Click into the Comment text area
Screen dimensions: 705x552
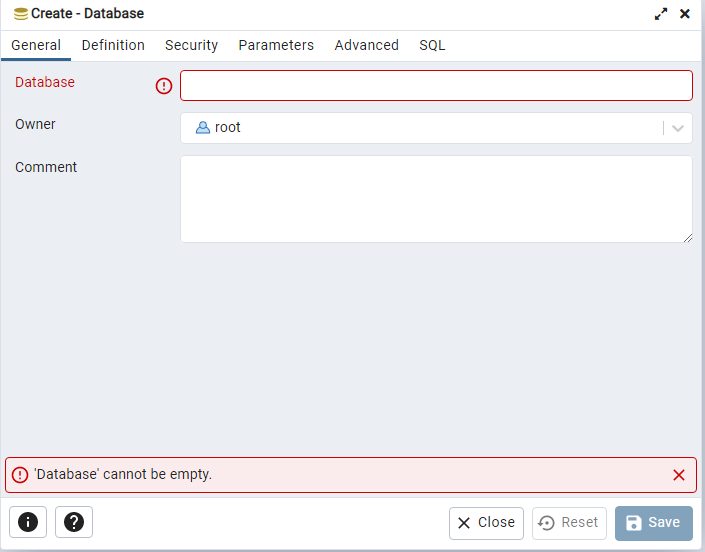436,198
